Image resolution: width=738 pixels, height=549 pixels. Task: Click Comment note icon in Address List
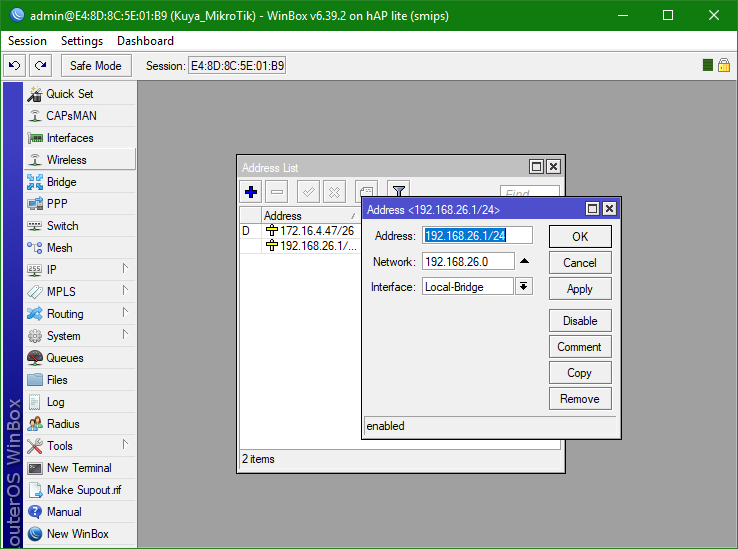click(366, 189)
